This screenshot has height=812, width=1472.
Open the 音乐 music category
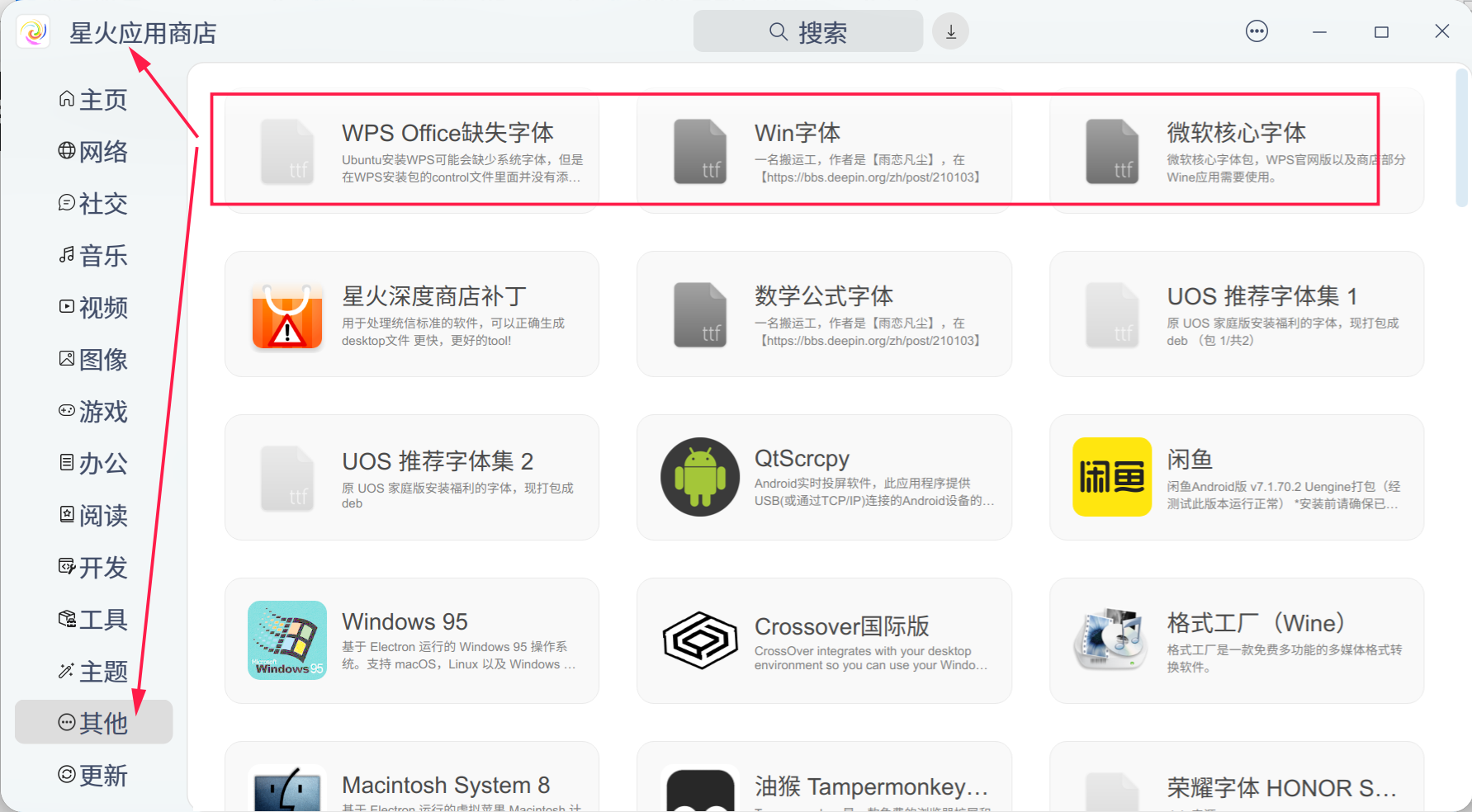(x=93, y=256)
